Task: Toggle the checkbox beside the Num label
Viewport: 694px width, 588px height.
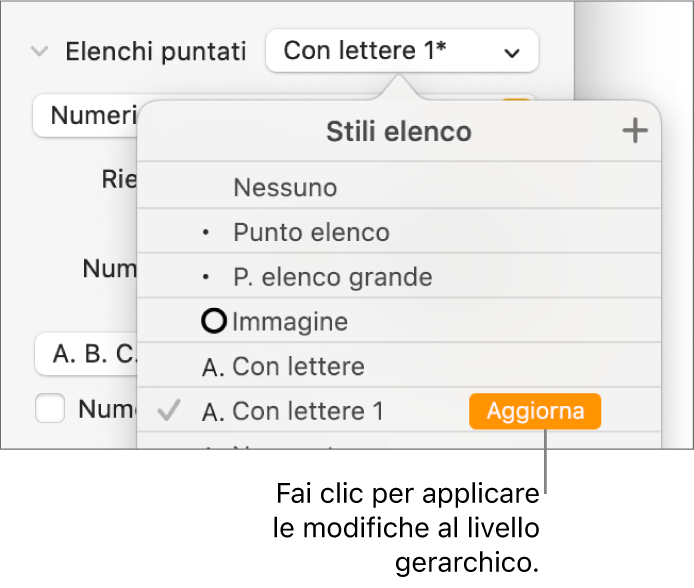Action: click(x=50, y=408)
